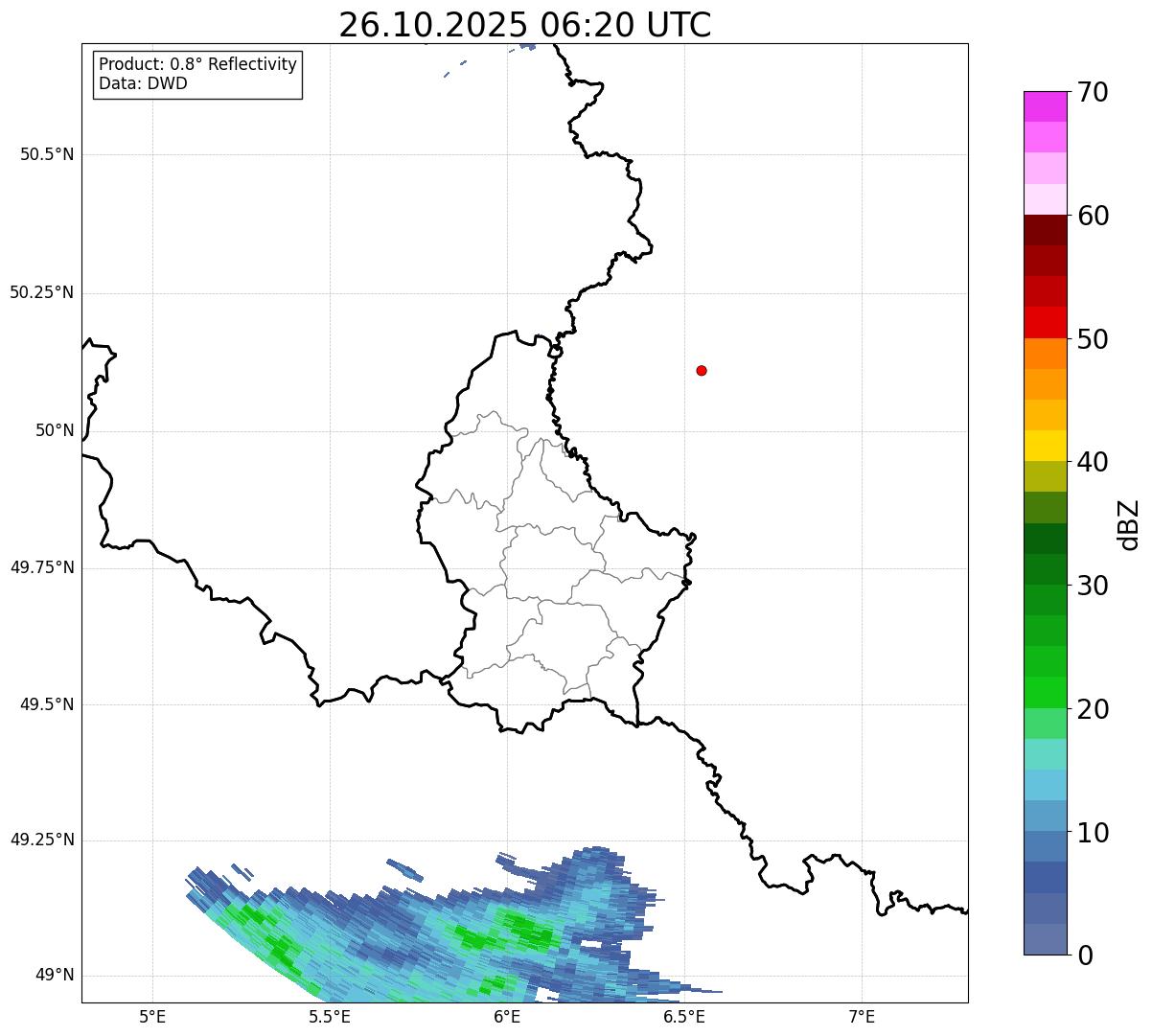Click the 7°E longitude label

click(862, 1016)
